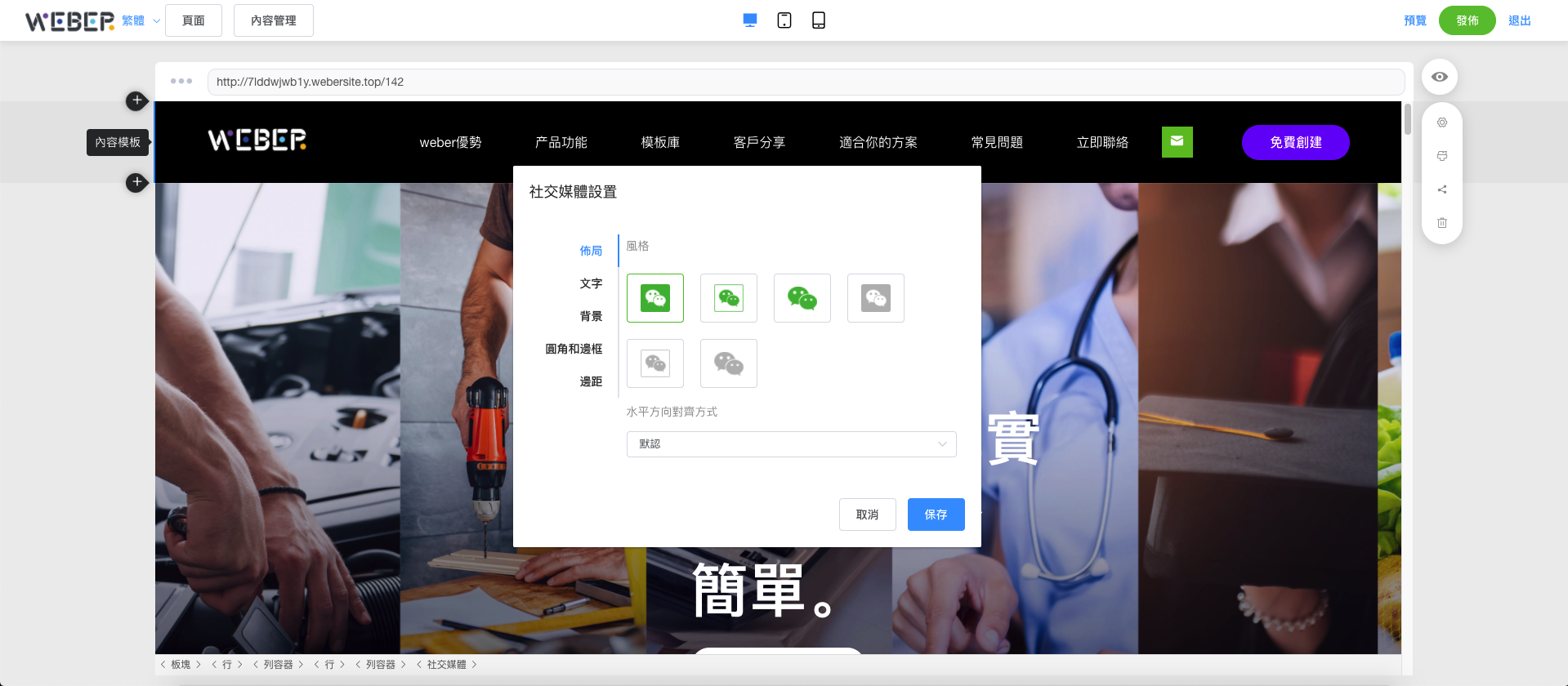Select the gray outlined square WeChat style
Screen dimensions: 1568x686
(655, 363)
